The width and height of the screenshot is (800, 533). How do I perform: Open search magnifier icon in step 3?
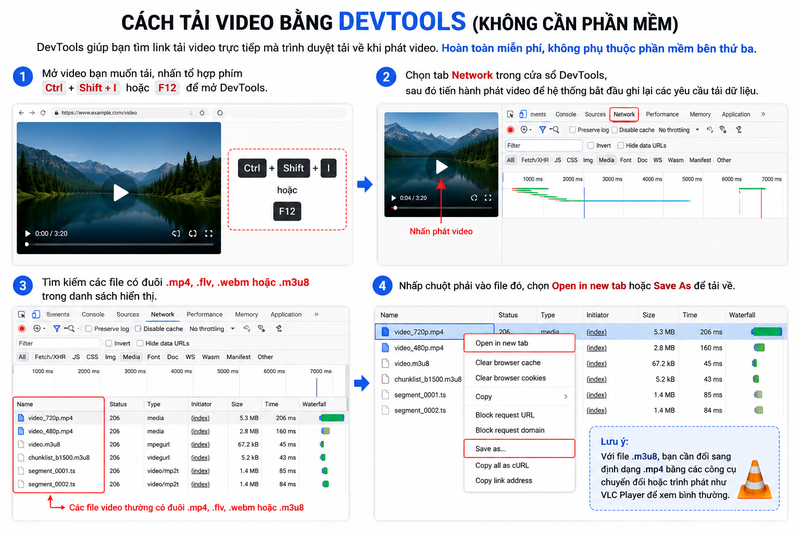[69, 328]
